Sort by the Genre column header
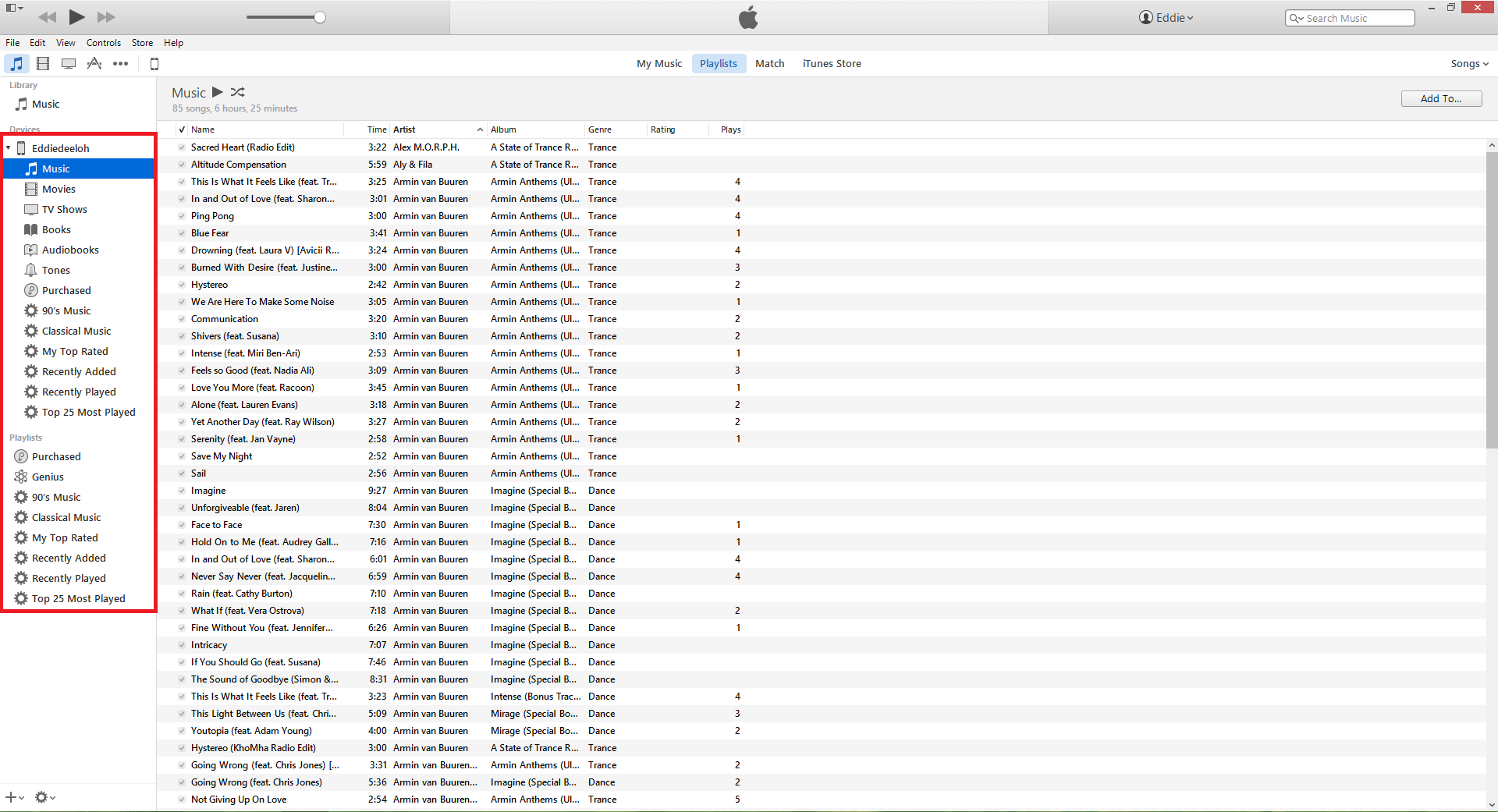The image size is (1498, 812). pos(616,129)
